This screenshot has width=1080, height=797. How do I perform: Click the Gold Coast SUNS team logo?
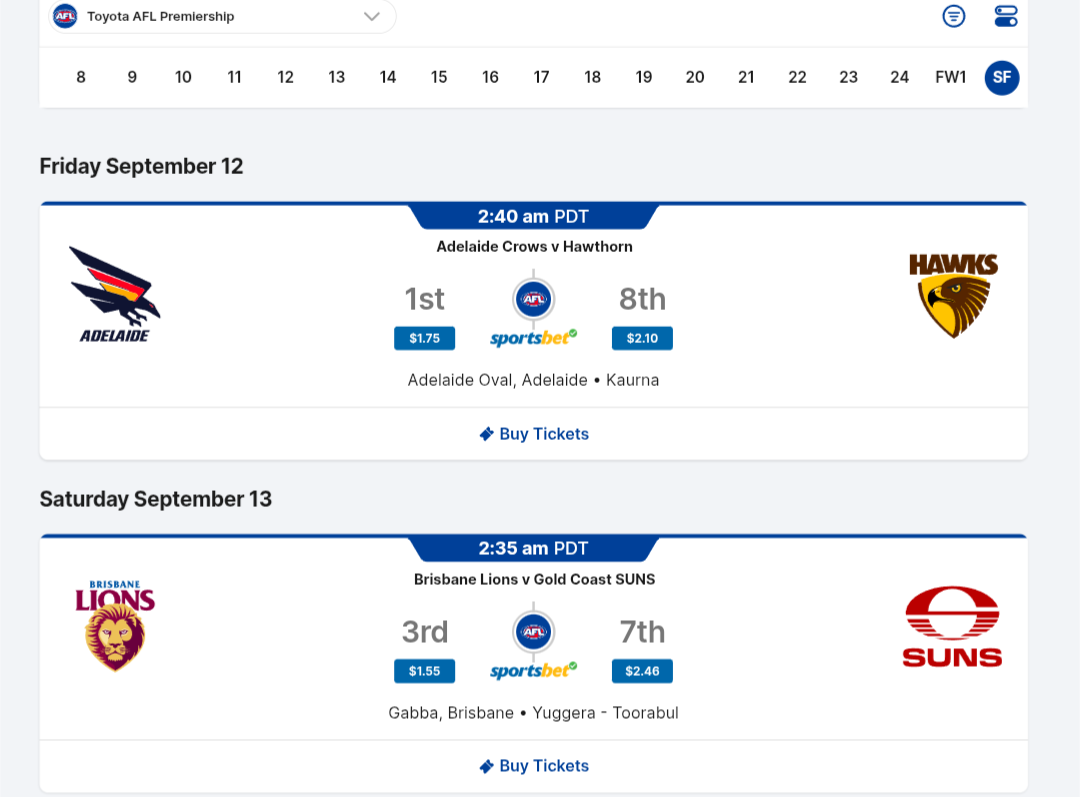pyautogui.click(x=952, y=627)
